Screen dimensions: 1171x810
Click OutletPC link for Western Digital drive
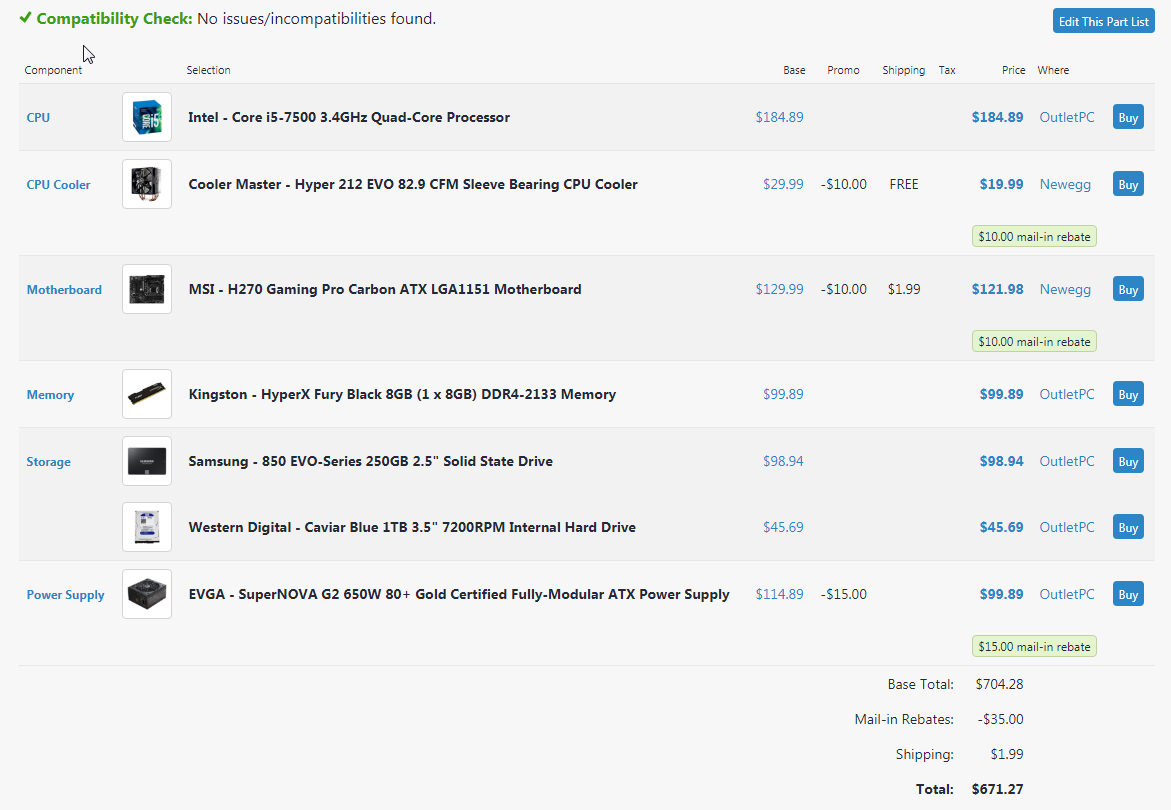coord(1067,527)
